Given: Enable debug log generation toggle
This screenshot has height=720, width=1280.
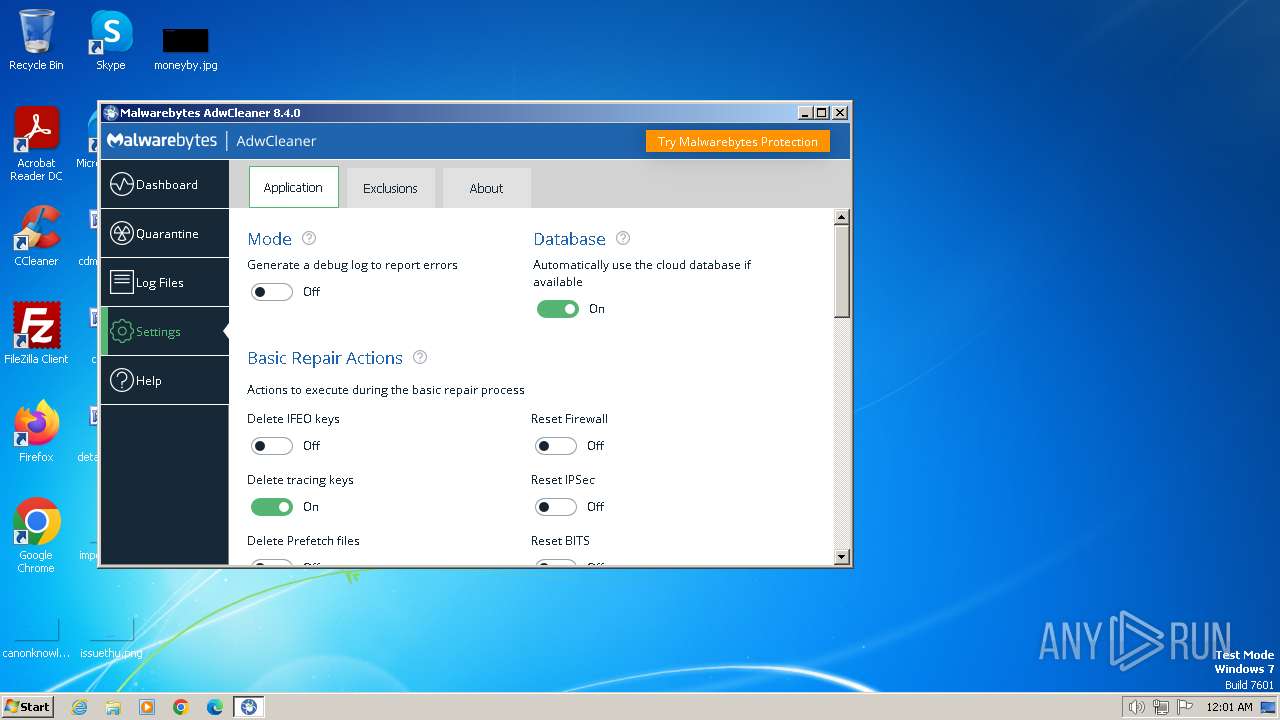Looking at the screenshot, I should (271, 292).
